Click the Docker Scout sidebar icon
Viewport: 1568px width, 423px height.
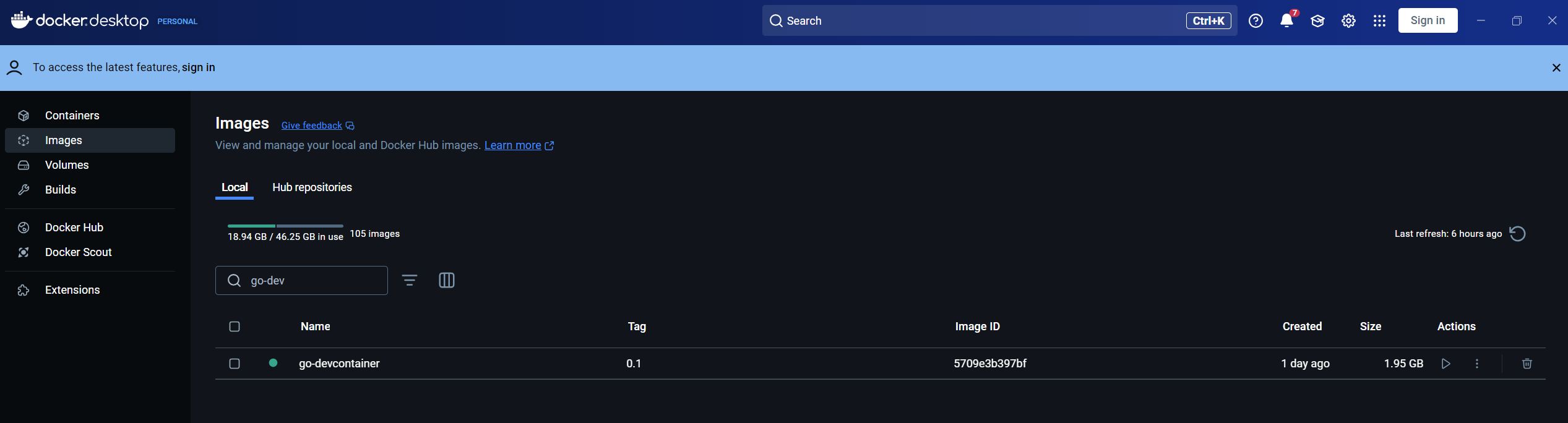point(24,252)
